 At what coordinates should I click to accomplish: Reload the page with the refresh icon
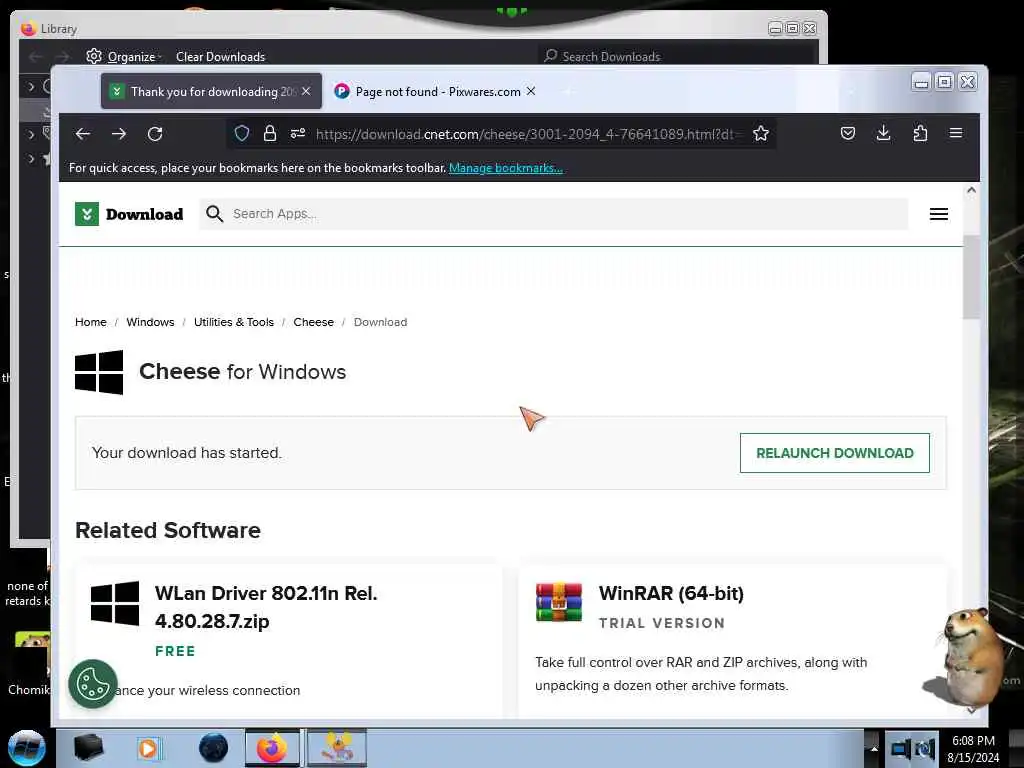155,134
